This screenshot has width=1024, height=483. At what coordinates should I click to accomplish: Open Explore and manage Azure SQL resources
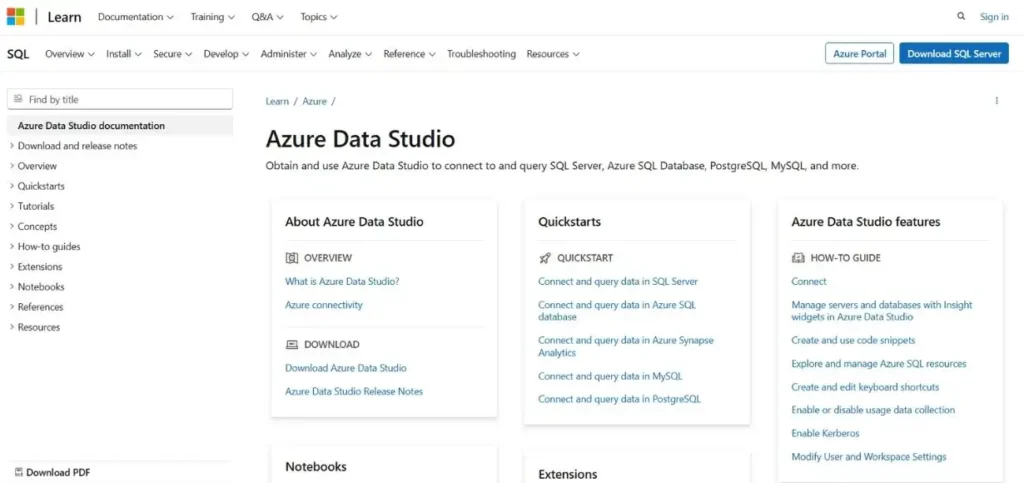point(879,364)
